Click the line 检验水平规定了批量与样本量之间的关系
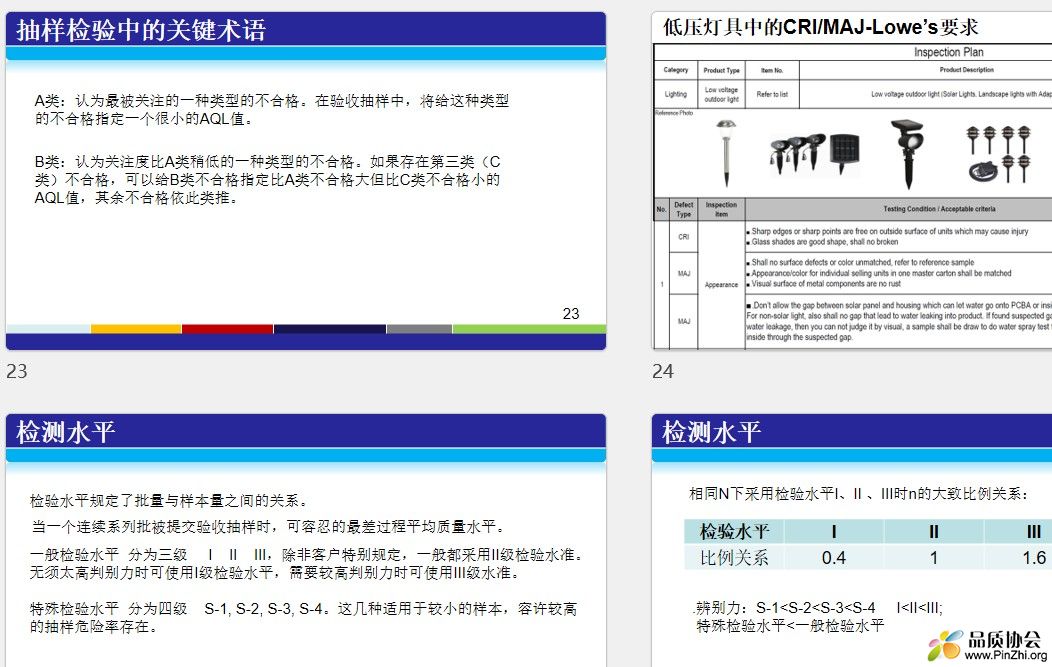The width and height of the screenshot is (1052, 667). 168,501
